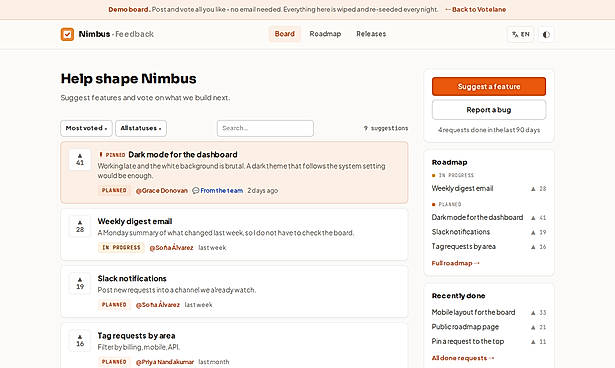Click author @Sofía Álvarez on Slack notifications

(158, 305)
